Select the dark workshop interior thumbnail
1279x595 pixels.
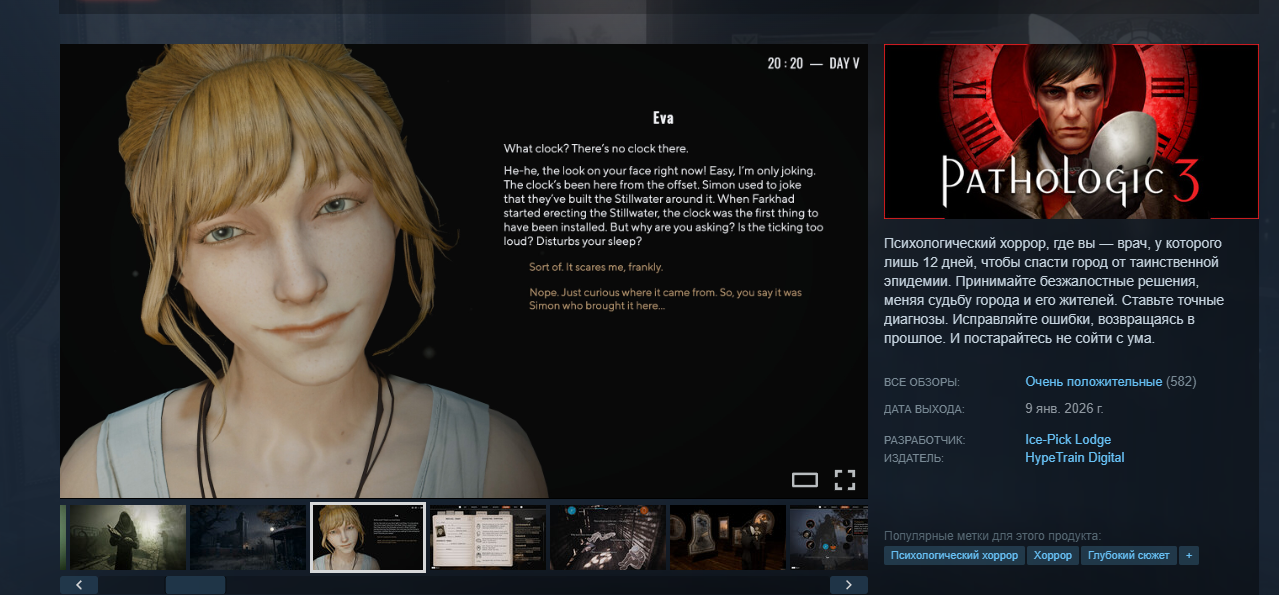[x=608, y=538]
